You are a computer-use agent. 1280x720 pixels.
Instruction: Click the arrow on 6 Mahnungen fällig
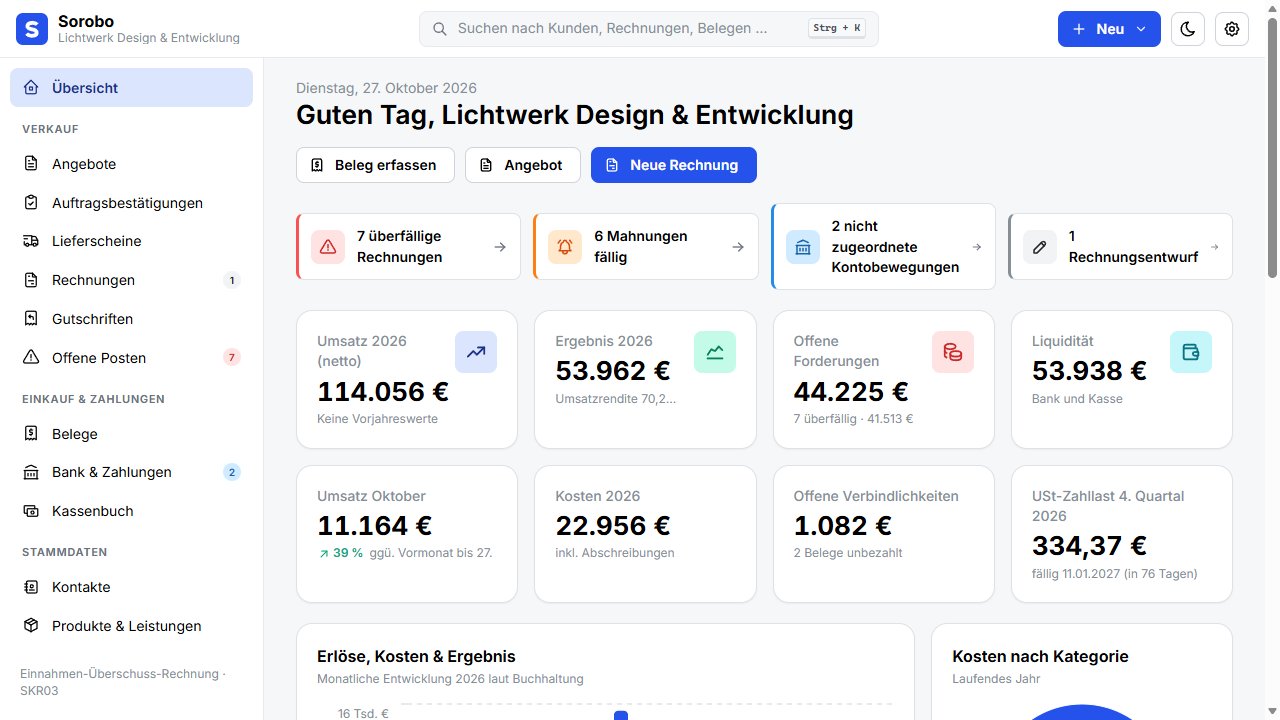click(738, 247)
